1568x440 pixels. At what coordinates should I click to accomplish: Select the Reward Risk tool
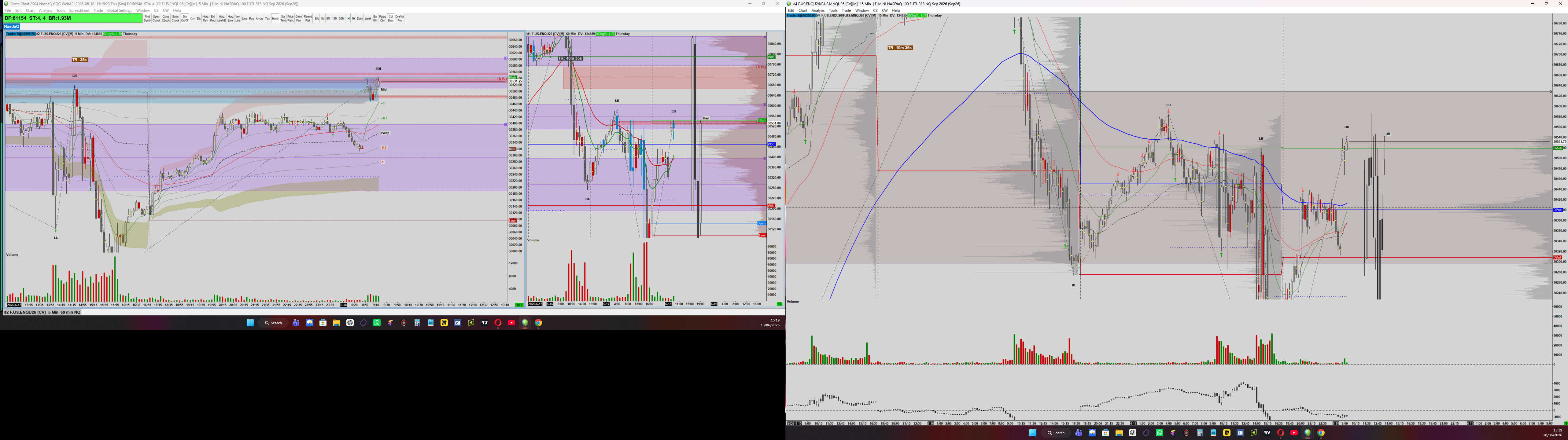coord(308,19)
